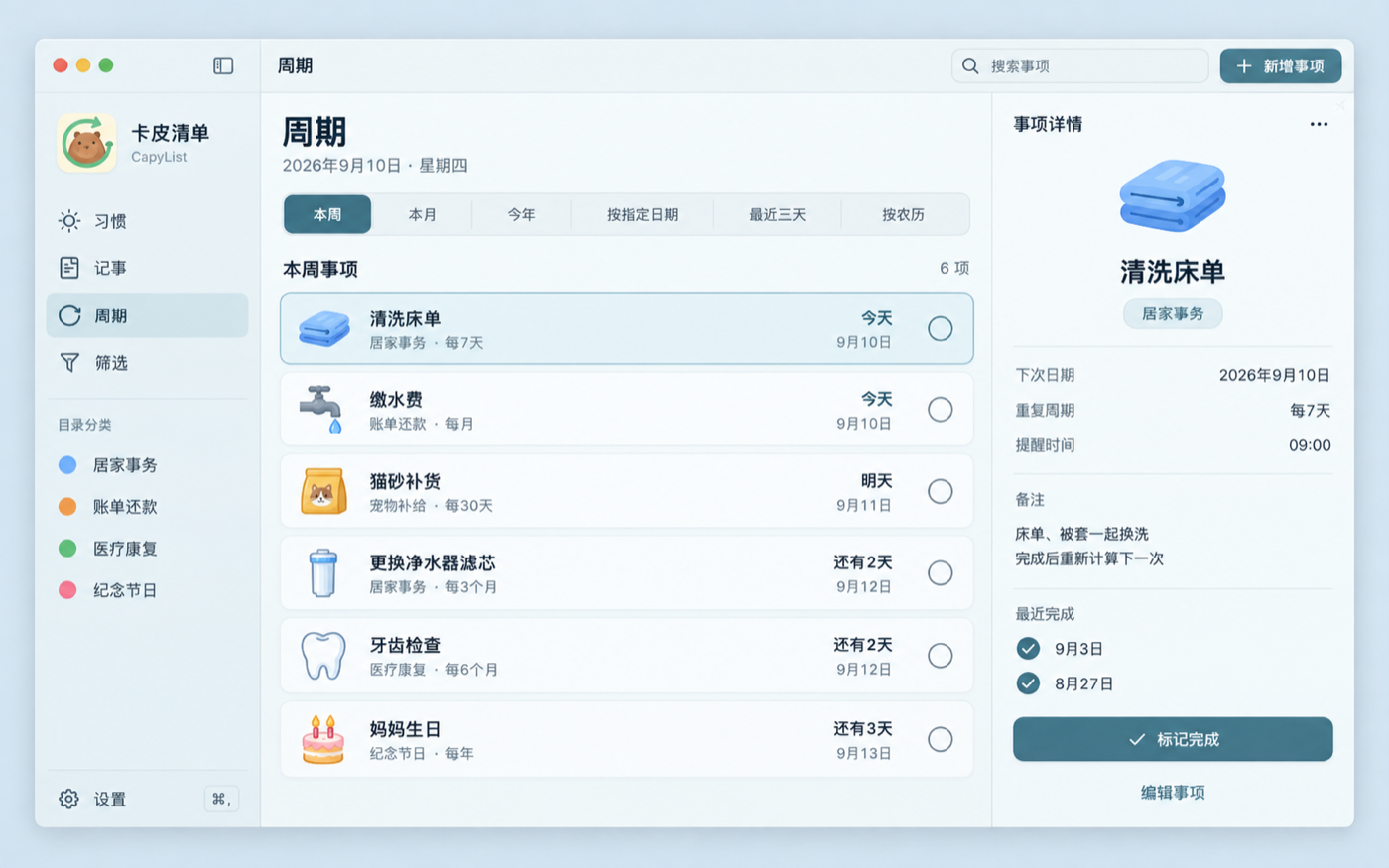
Task: Select 周期 recurring icon in sidebar
Action: pos(69,315)
